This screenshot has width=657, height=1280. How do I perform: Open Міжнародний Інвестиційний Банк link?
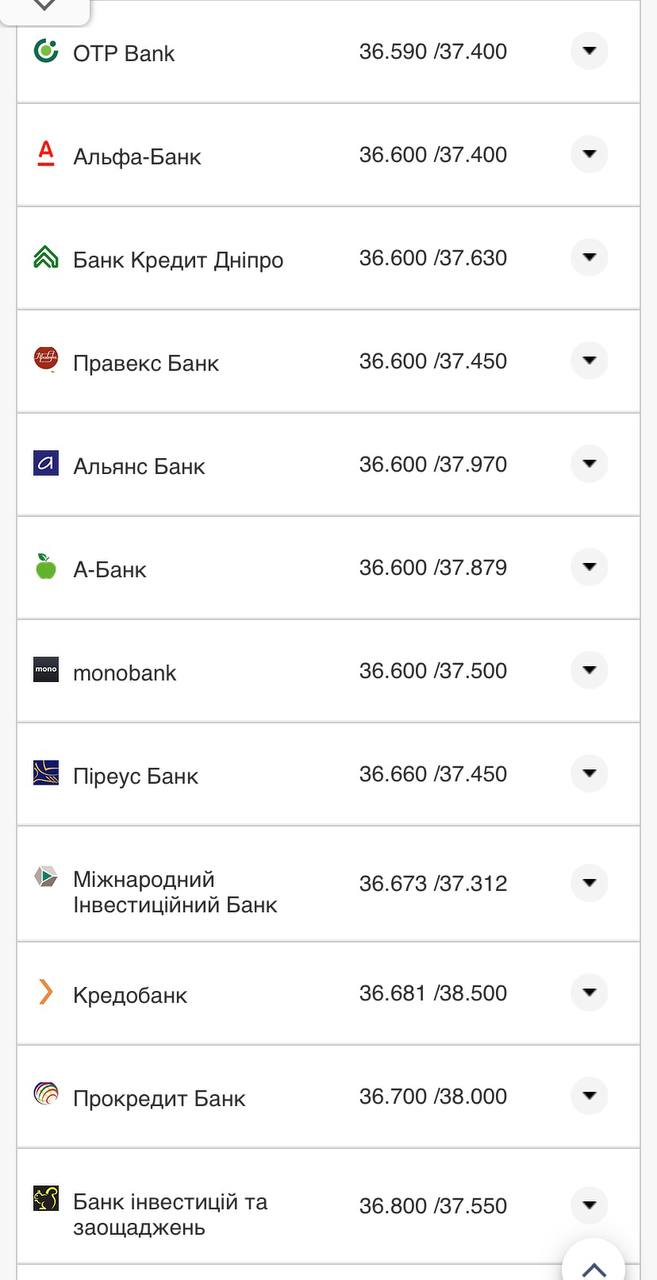pos(175,892)
